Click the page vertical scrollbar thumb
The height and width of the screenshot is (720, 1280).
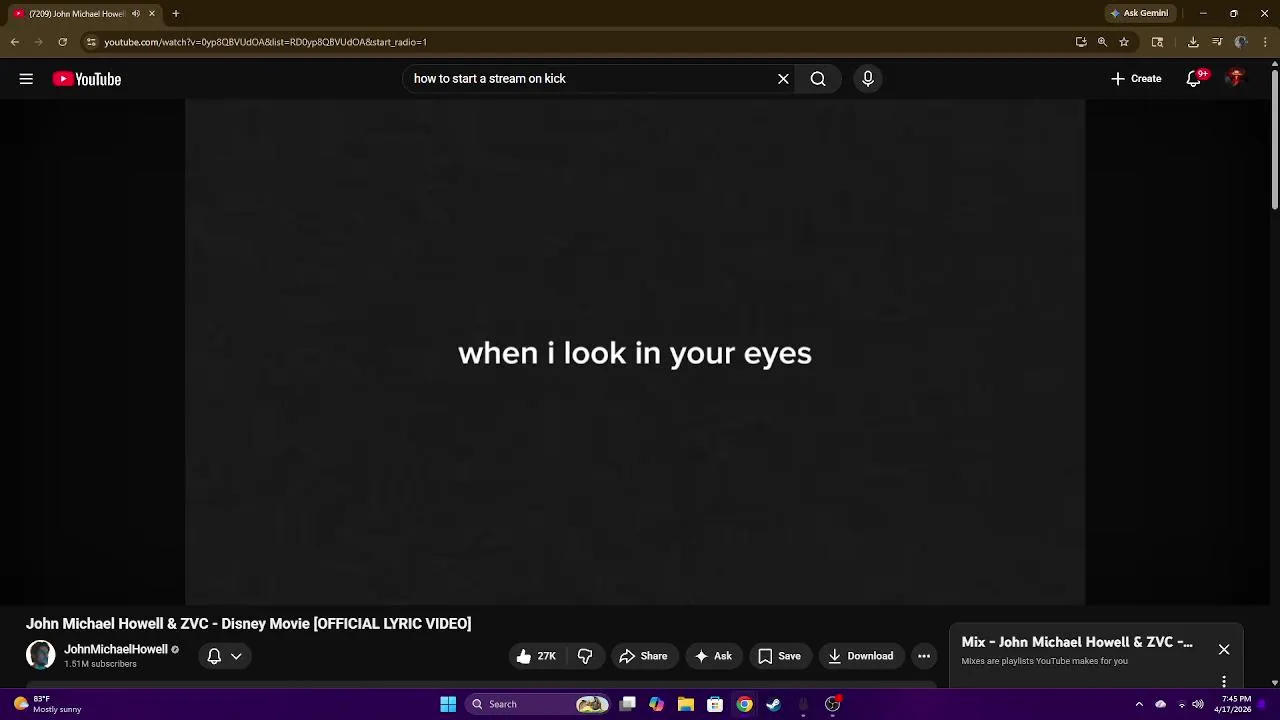[1274, 140]
